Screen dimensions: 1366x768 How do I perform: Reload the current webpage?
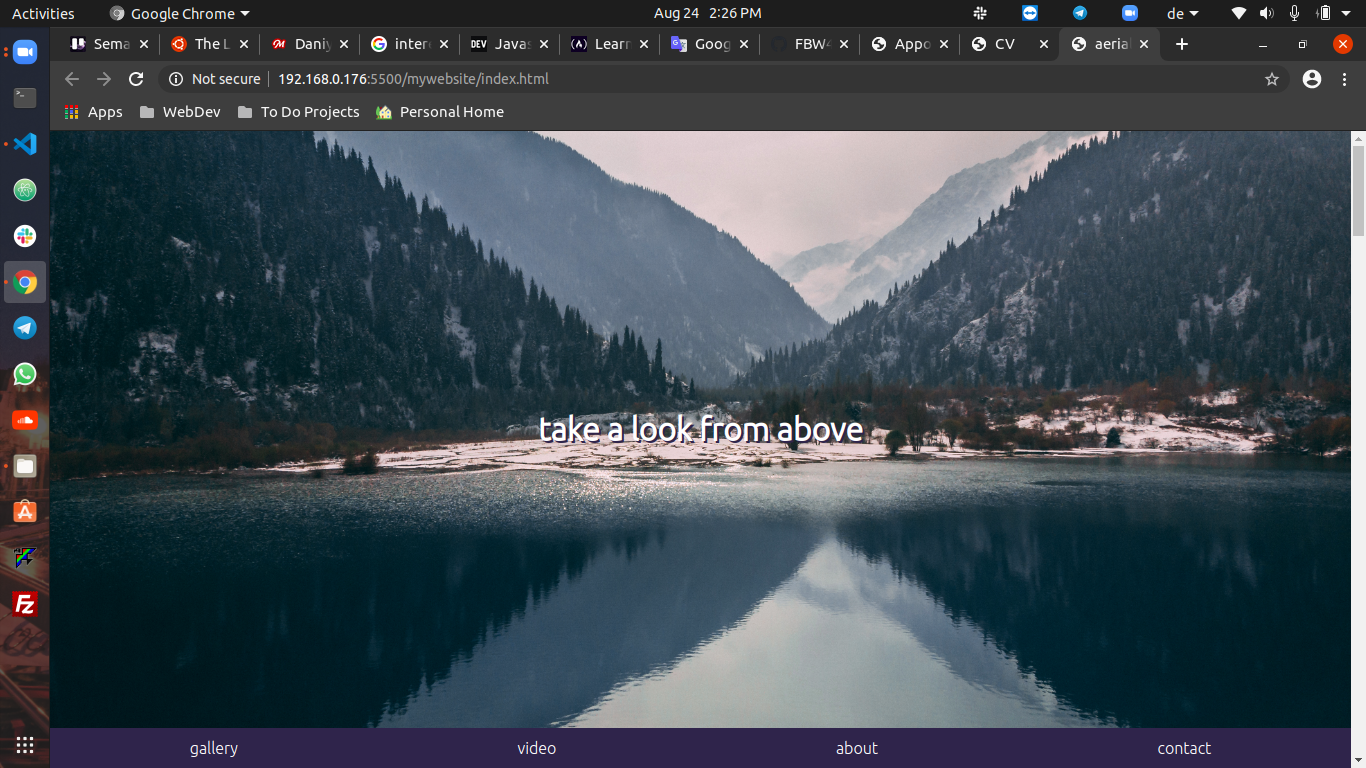click(x=136, y=78)
